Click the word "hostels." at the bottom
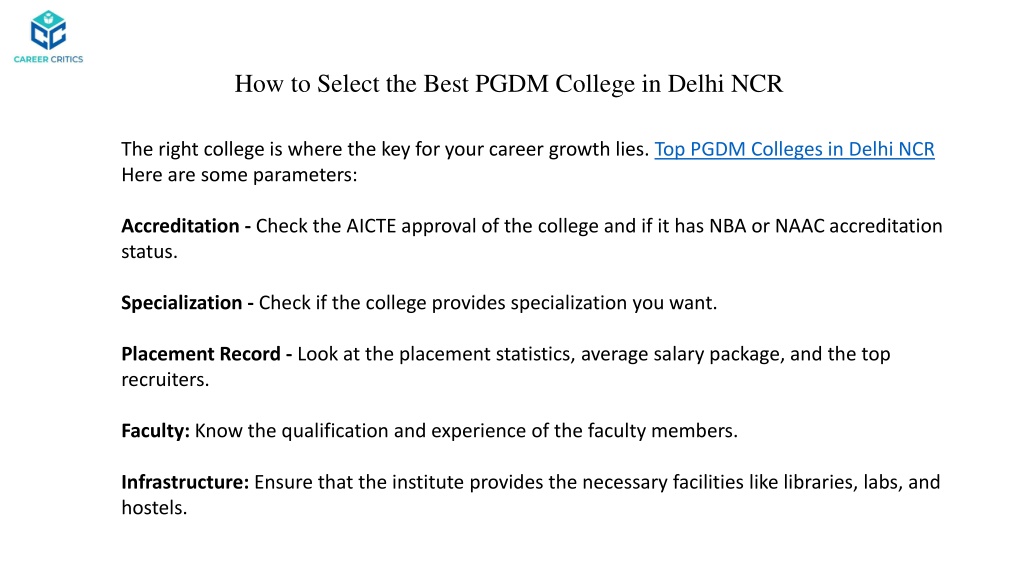Screen dimensions: 1024x576 pyautogui.click(x=154, y=508)
